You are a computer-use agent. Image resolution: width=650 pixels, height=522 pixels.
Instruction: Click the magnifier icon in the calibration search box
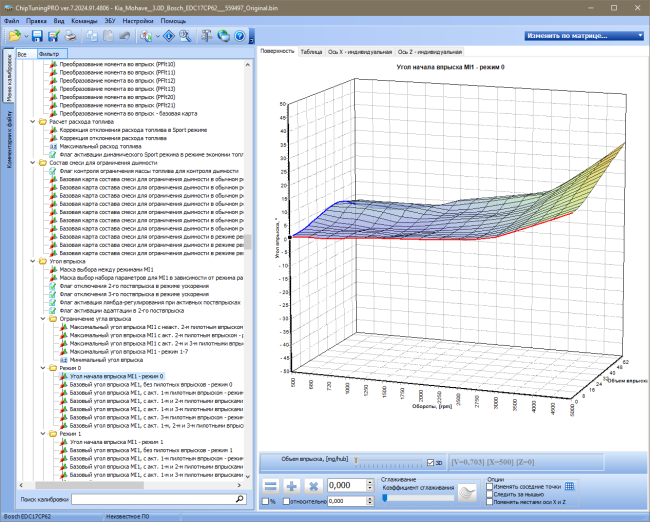coord(240,499)
